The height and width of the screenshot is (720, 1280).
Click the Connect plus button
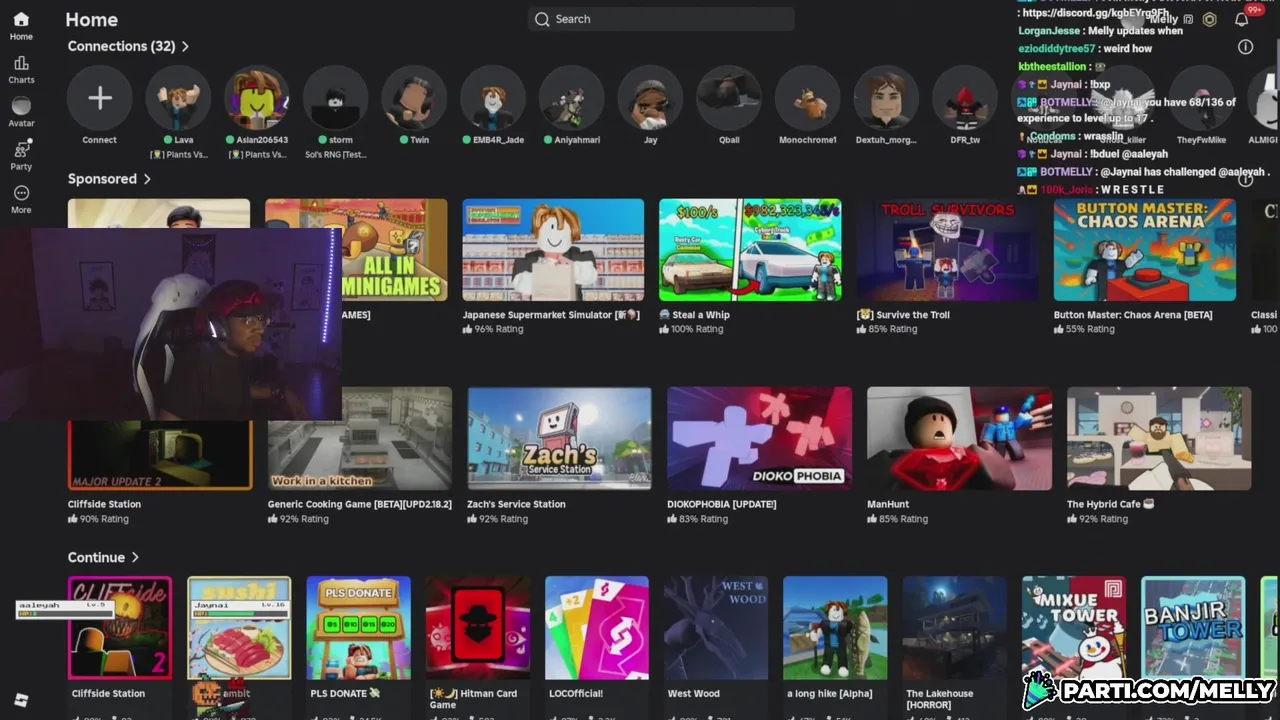(100, 98)
